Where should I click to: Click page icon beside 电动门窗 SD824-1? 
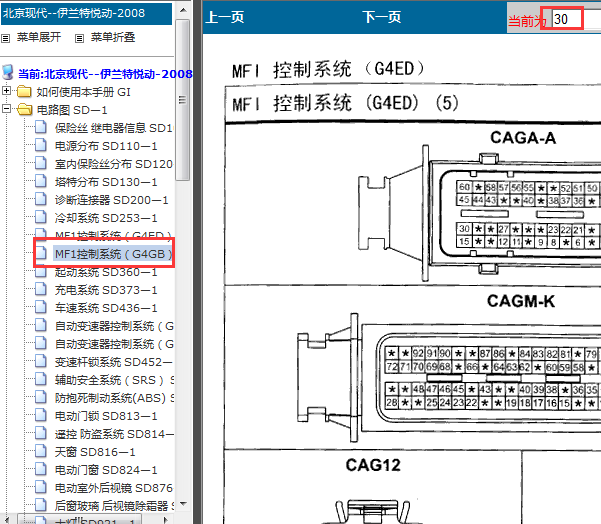pyautogui.click(x=41, y=469)
